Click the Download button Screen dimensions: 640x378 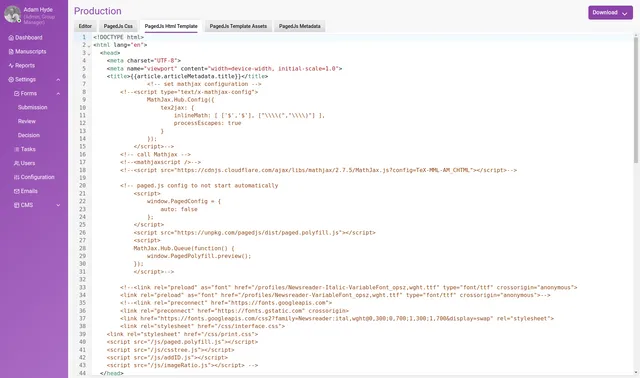pyautogui.click(x=610, y=13)
